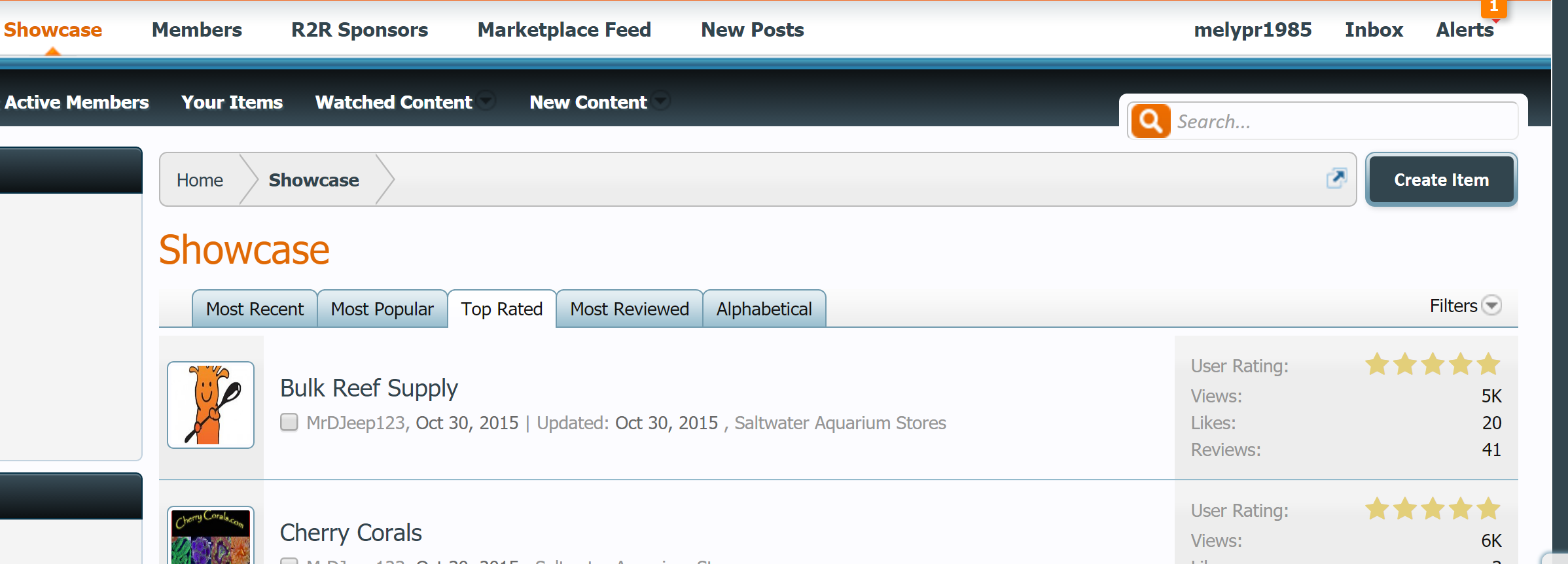Expand the Filters dropdown
The height and width of the screenshot is (564, 1568).
(1465, 306)
